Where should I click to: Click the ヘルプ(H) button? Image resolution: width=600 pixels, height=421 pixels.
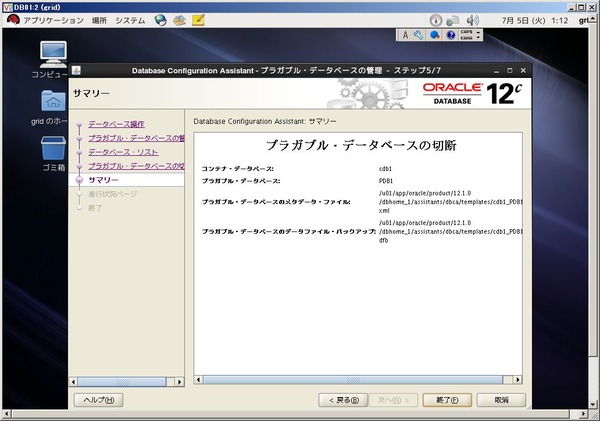point(98,400)
